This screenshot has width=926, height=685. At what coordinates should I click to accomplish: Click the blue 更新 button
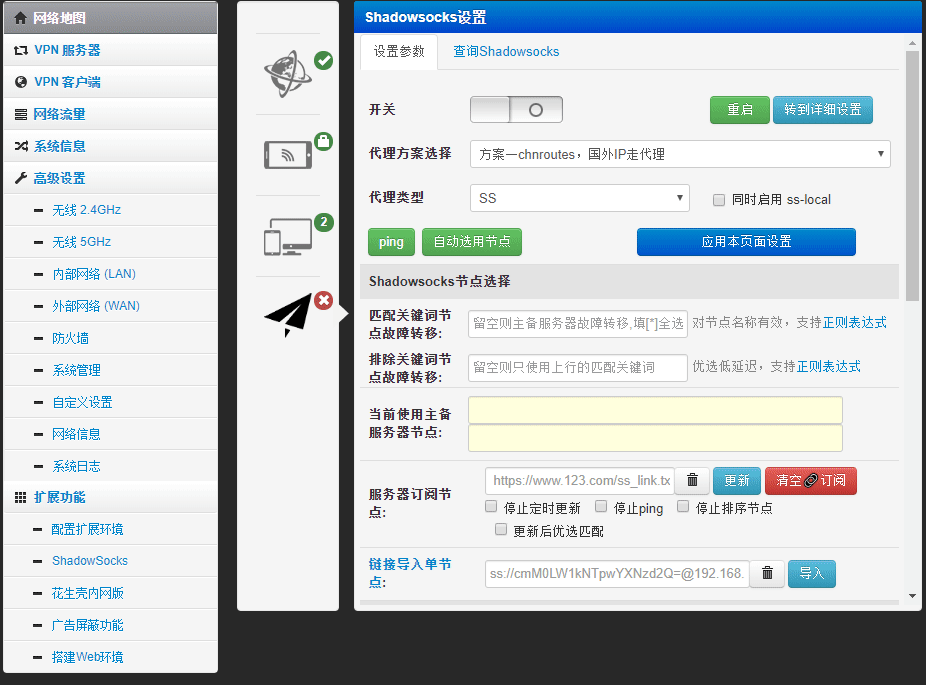737,481
